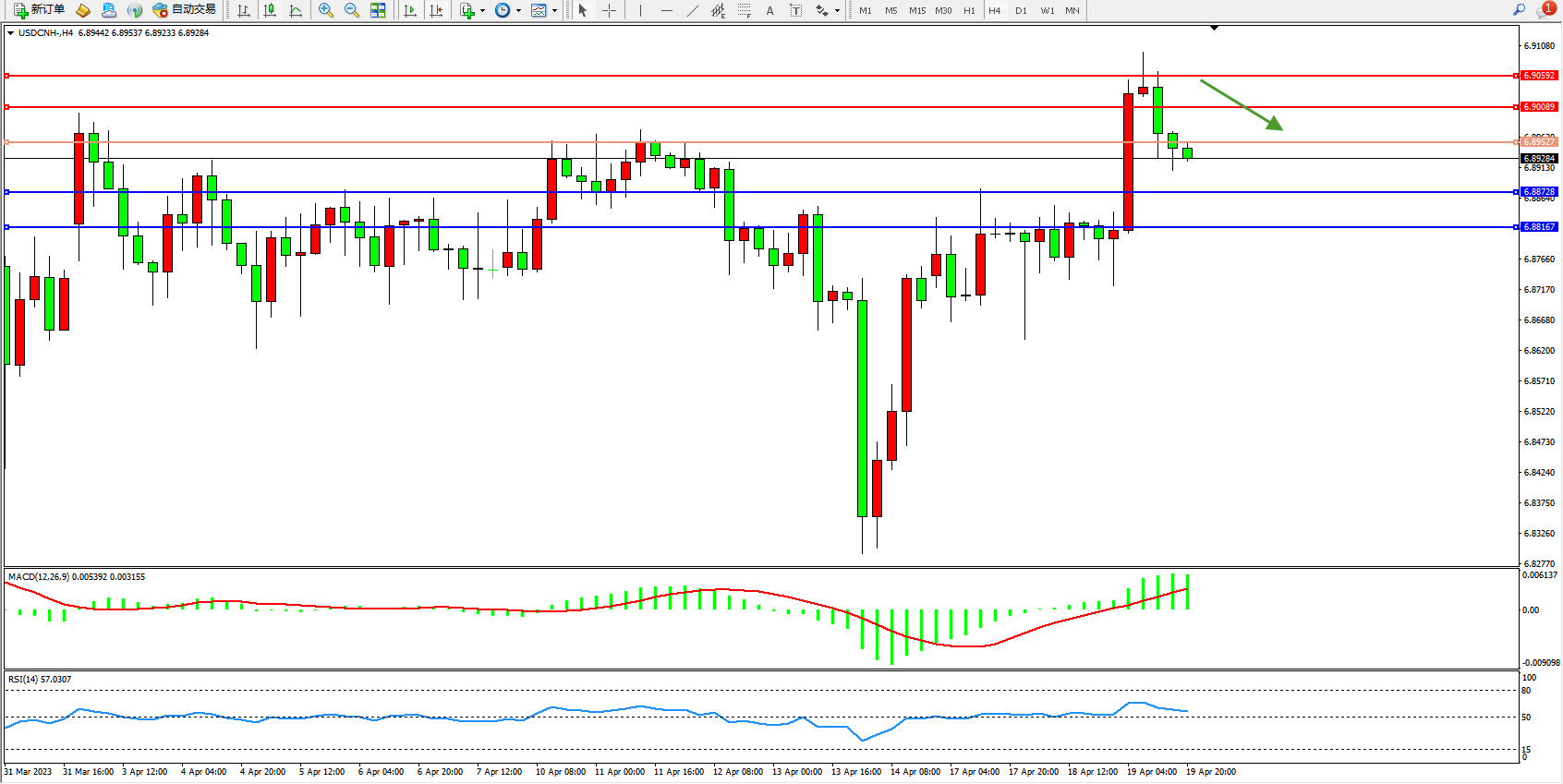Select the draw trendline tool

coord(693,10)
